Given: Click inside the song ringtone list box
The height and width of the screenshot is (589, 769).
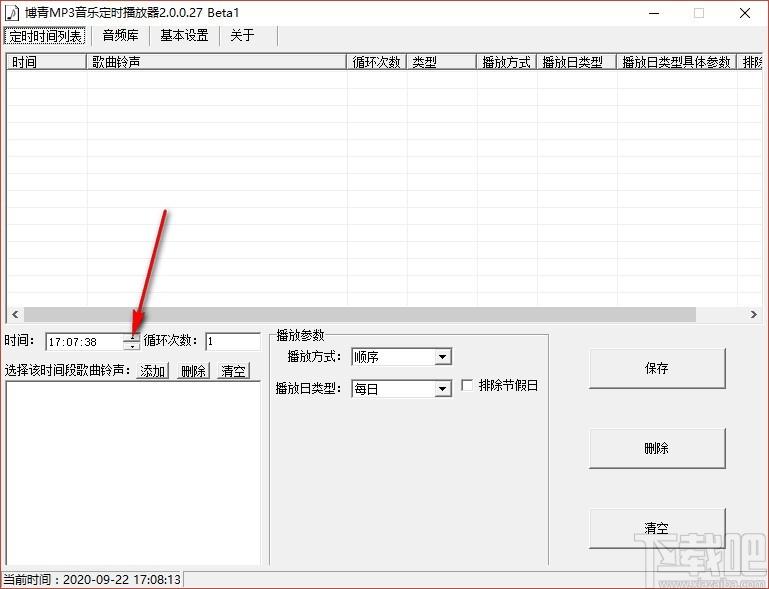Looking at the screenshot, I should (x=133, y=473).
